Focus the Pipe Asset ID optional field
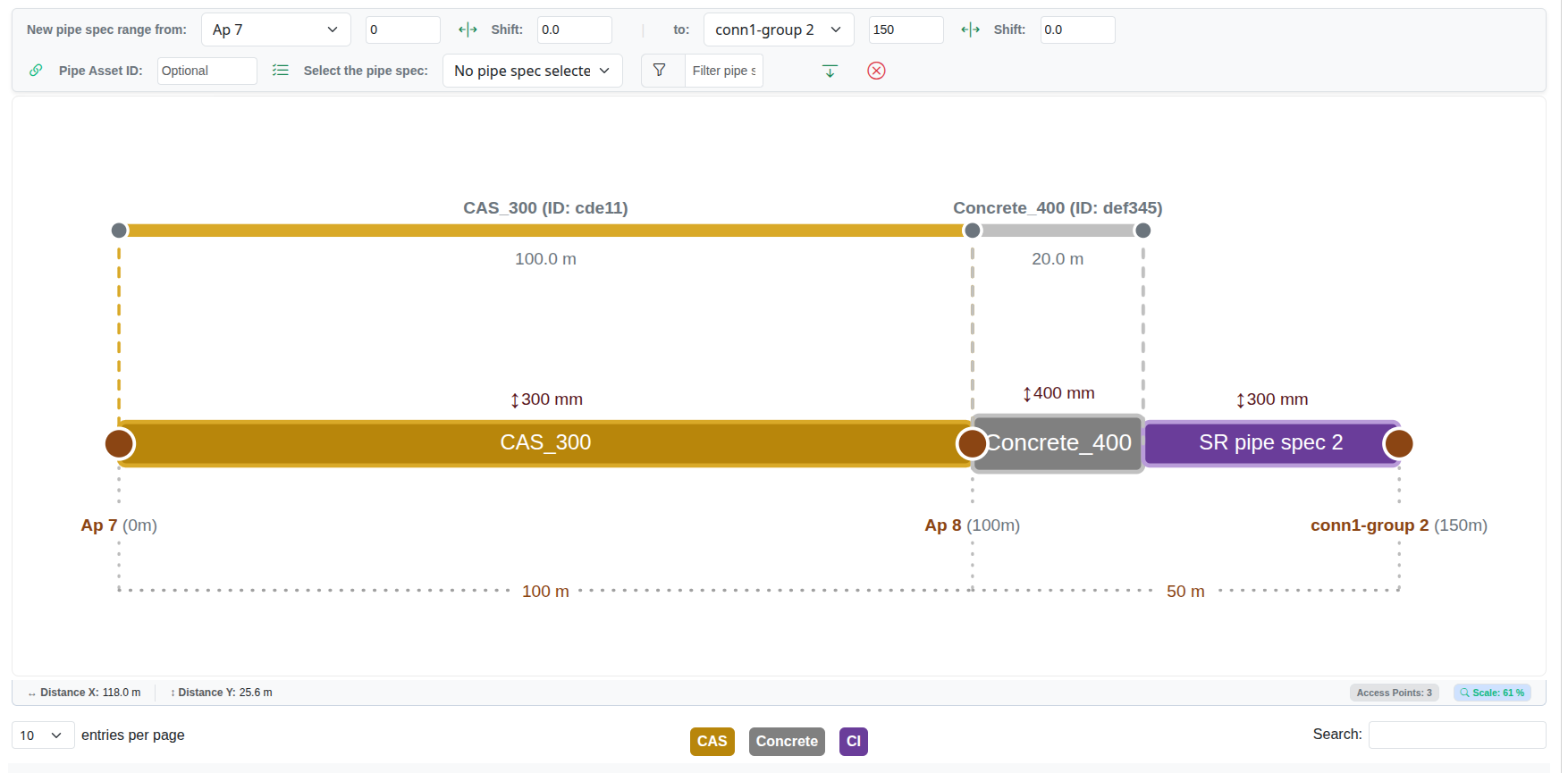1568x773 pixels. coord(207,71)
